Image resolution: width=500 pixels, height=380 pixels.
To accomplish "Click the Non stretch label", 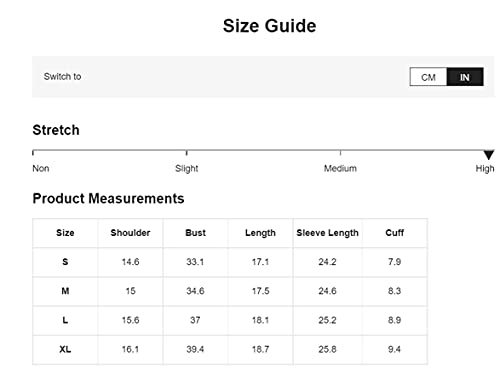I will point(41,168).
